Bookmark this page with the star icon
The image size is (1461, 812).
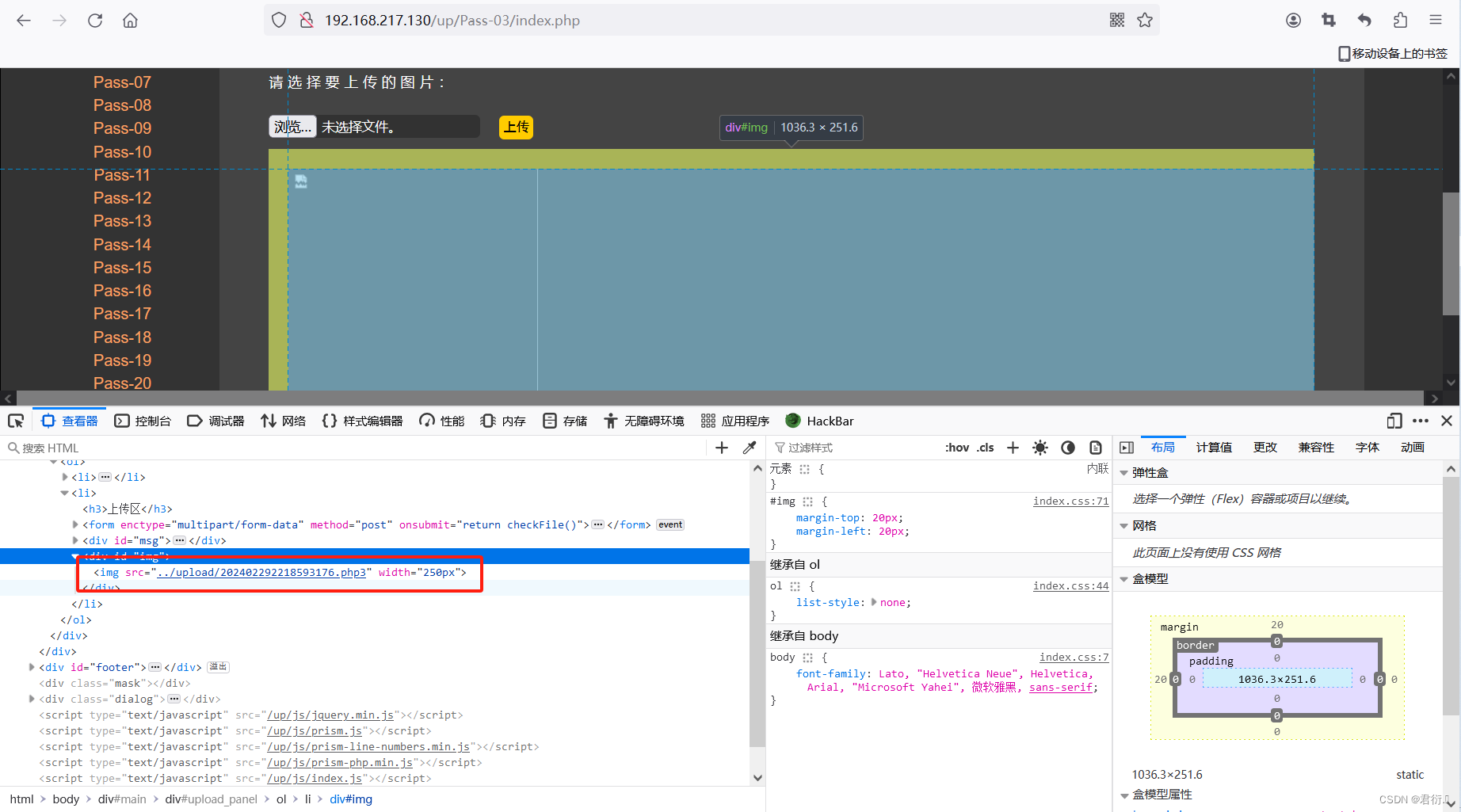point(1145,21)
